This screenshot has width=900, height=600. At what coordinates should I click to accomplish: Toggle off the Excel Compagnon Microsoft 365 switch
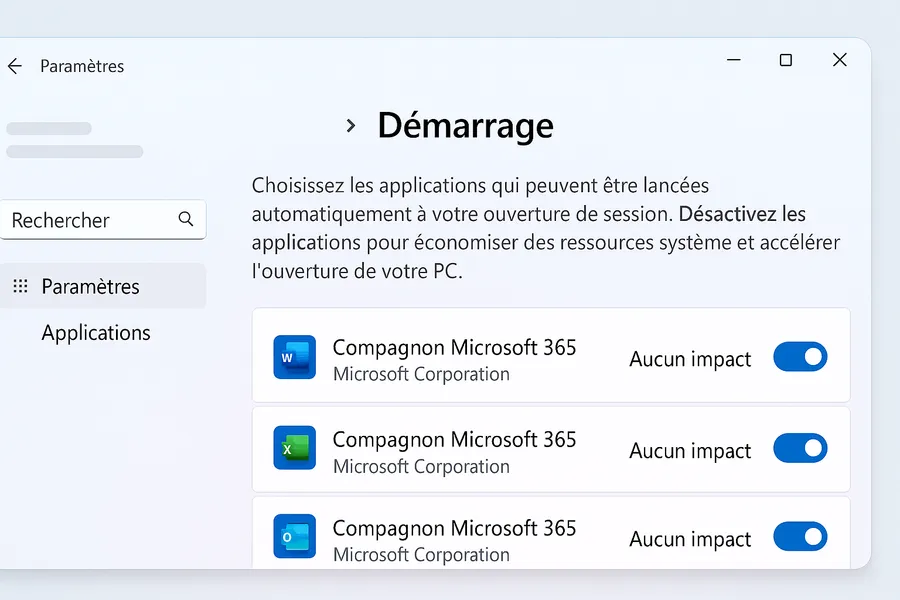(x=800, y=448)
